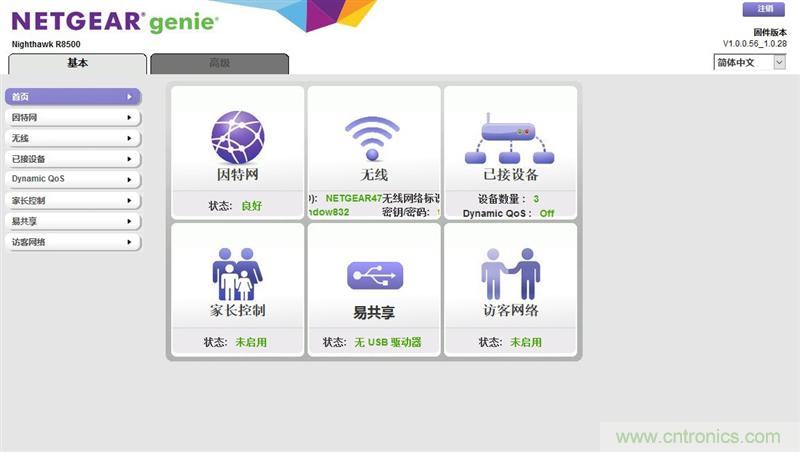This screenshot has width=800, height=452.
Task: Click the 注销 logout button
Action: click(x=764, y=10)
